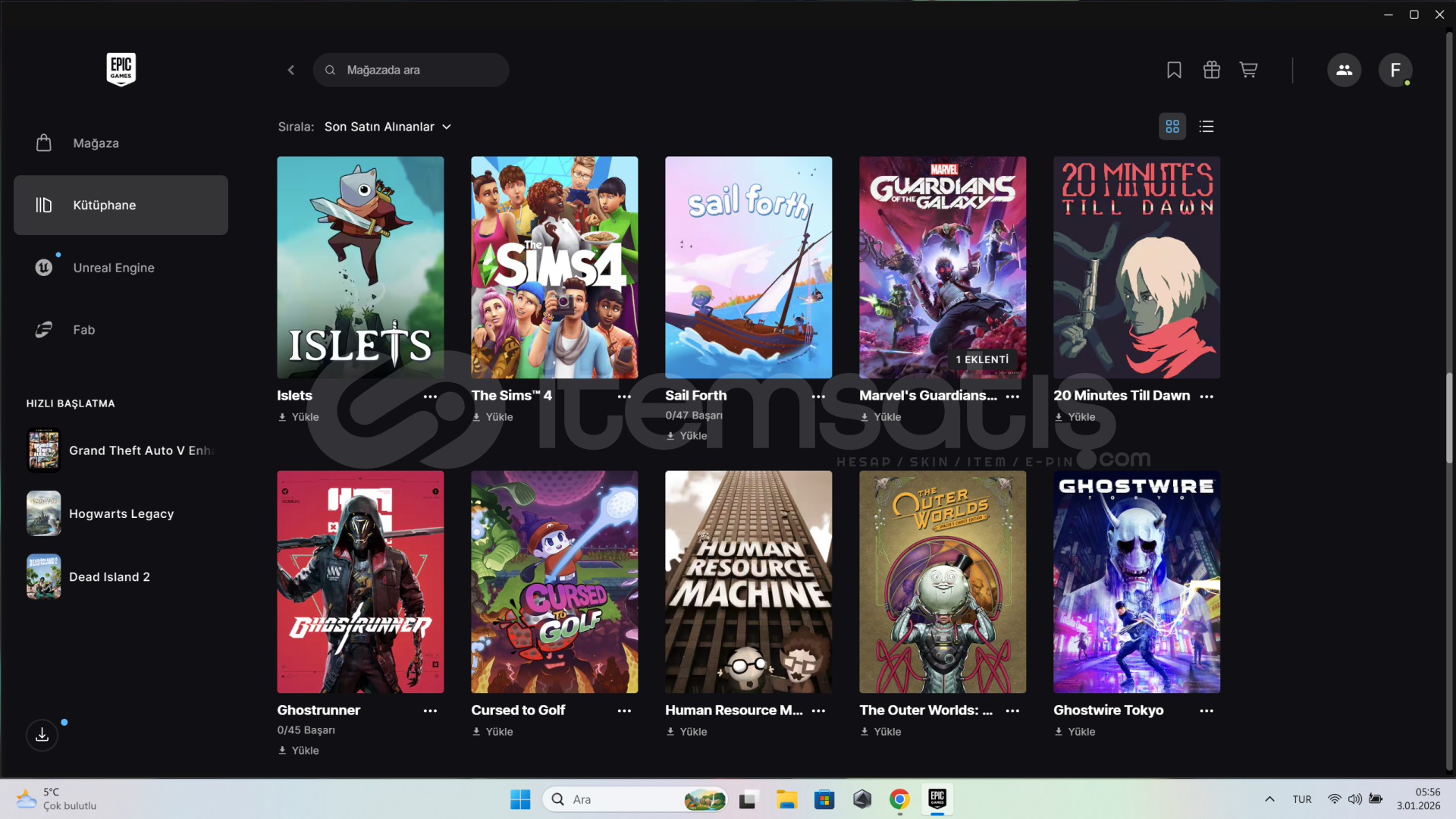The image size is (1456, 819).
Task: Open the shopping cart
Action: point(1248,70)
